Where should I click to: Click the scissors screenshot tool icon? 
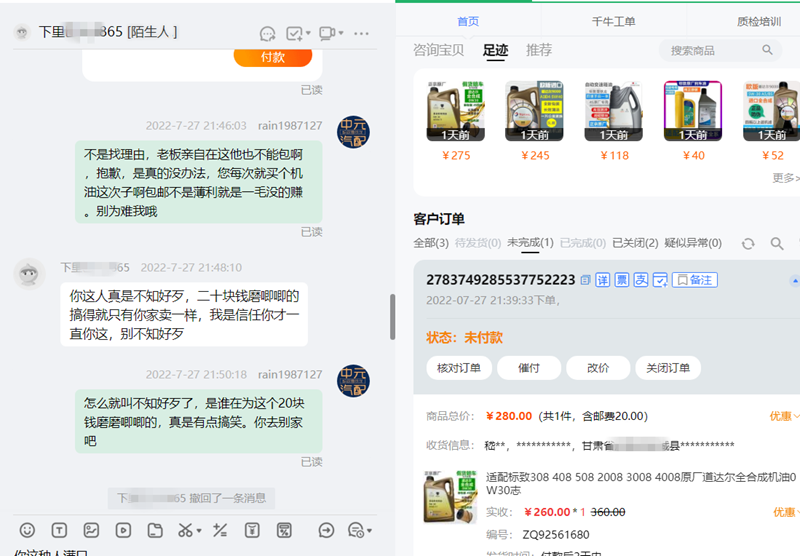coord(184,530)
